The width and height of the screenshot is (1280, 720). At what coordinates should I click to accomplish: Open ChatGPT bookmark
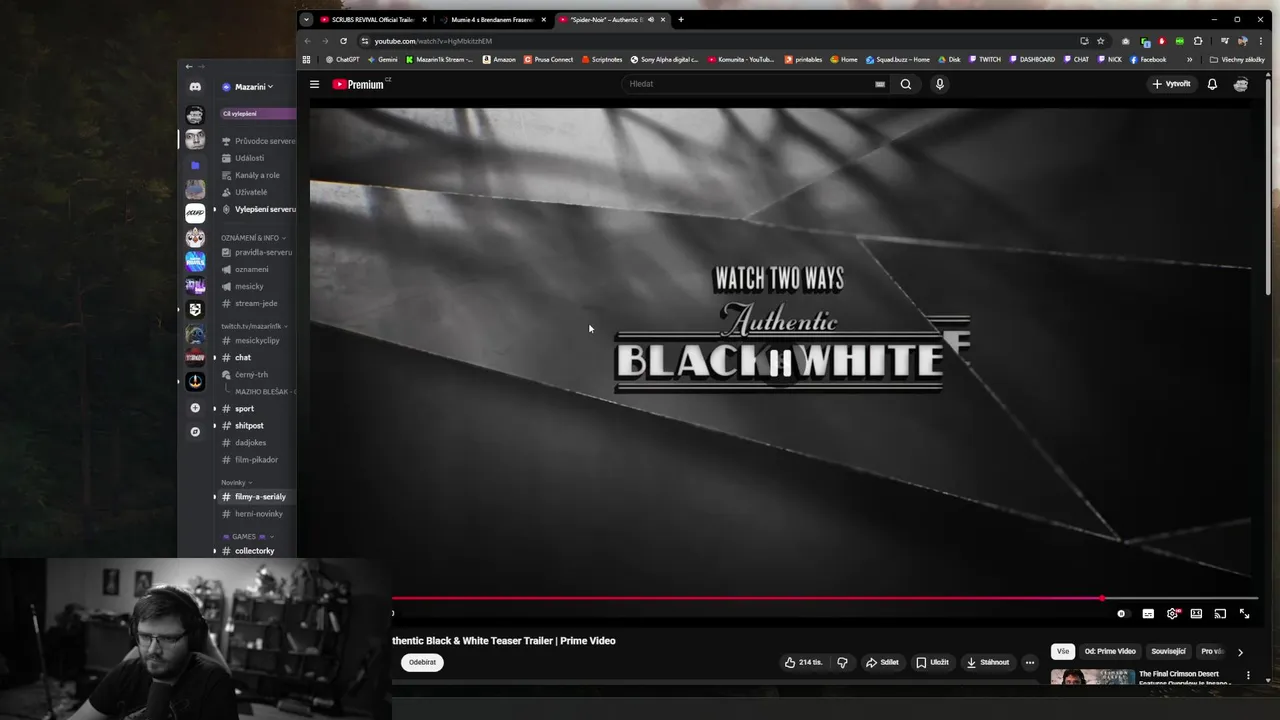[x=342, y=59]
